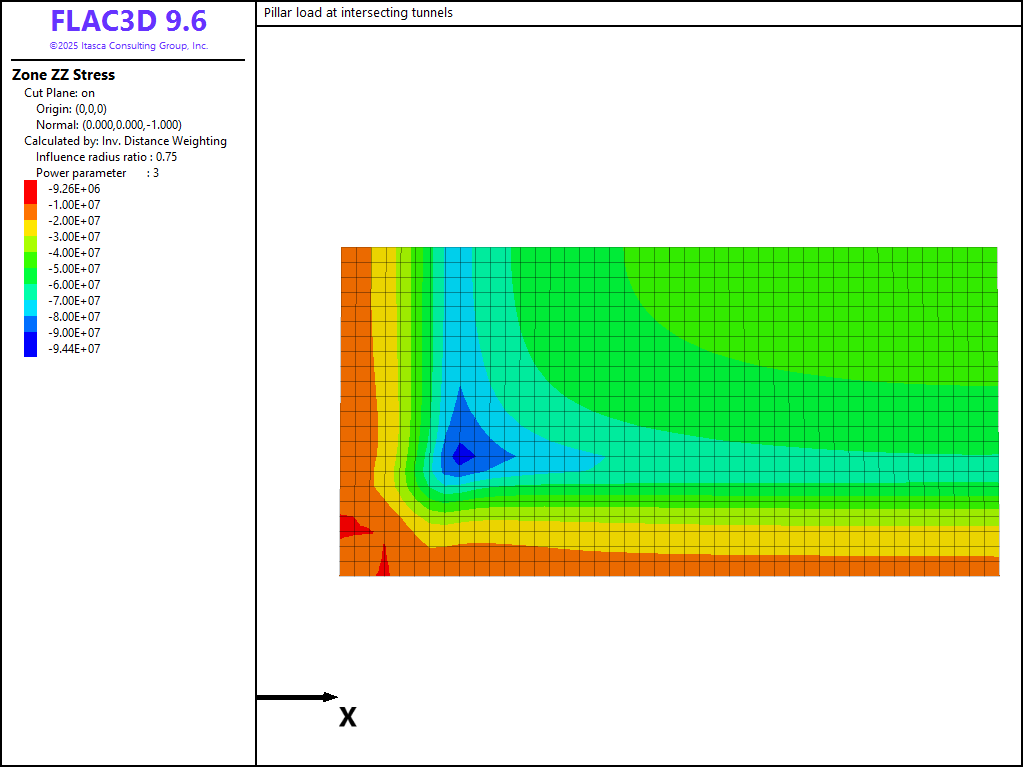Click the red zone on the left model edge

click(x=350, y=527)
